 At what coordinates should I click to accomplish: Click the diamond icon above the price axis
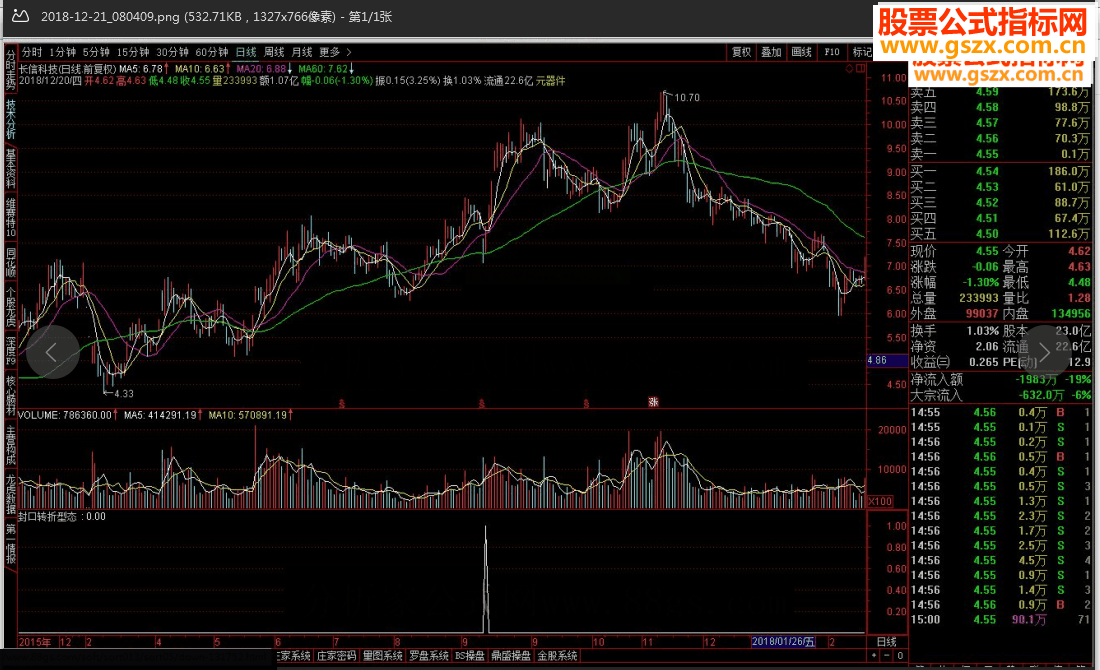coord(849,68)
